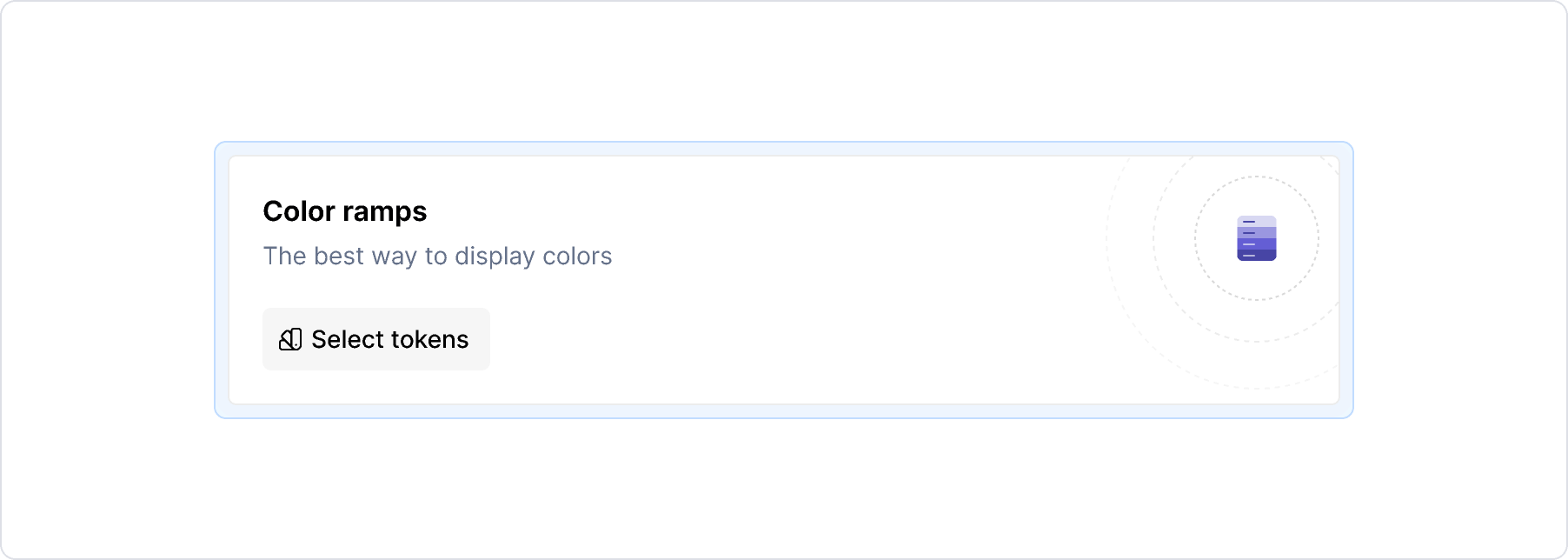Click the purple color ramp icon
The width and height of the screenshot is (1568, 560).
1256,238
